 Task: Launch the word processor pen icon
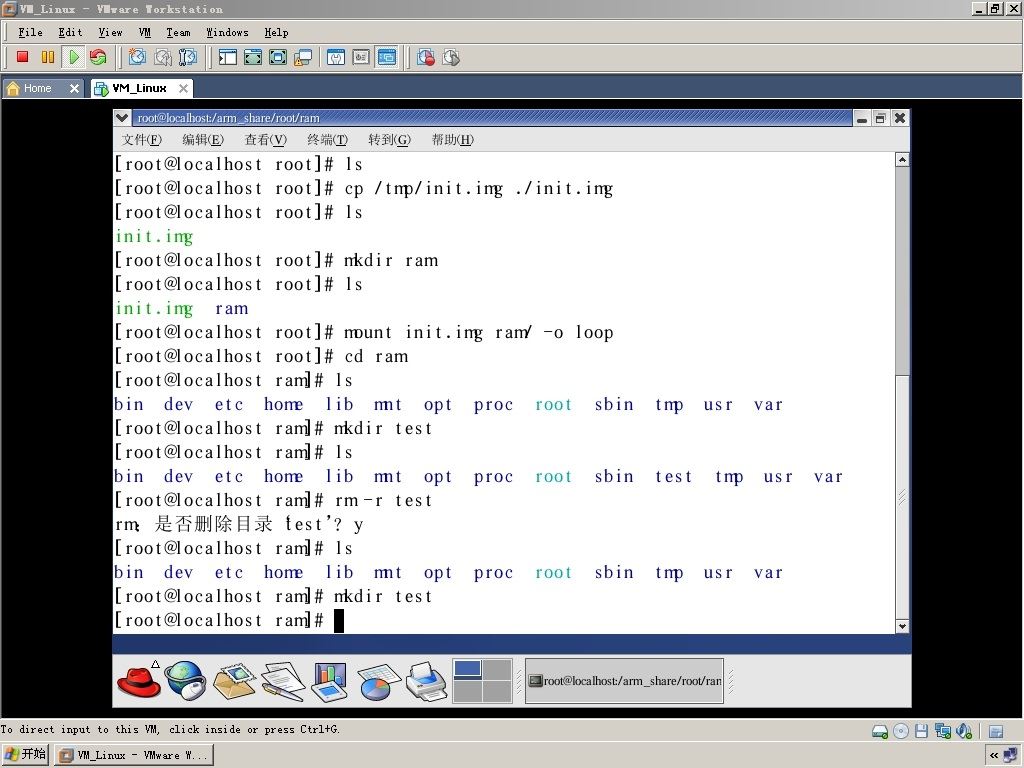283,681
